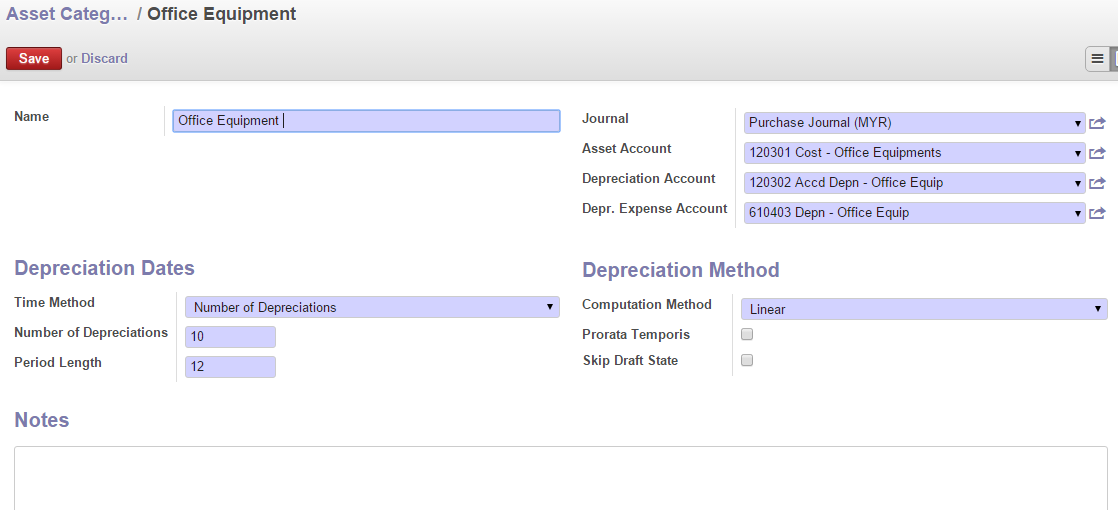This screenshot has height=510, width=1118.
Task: Click the Period Length label
Action: (x=58, y=363)
